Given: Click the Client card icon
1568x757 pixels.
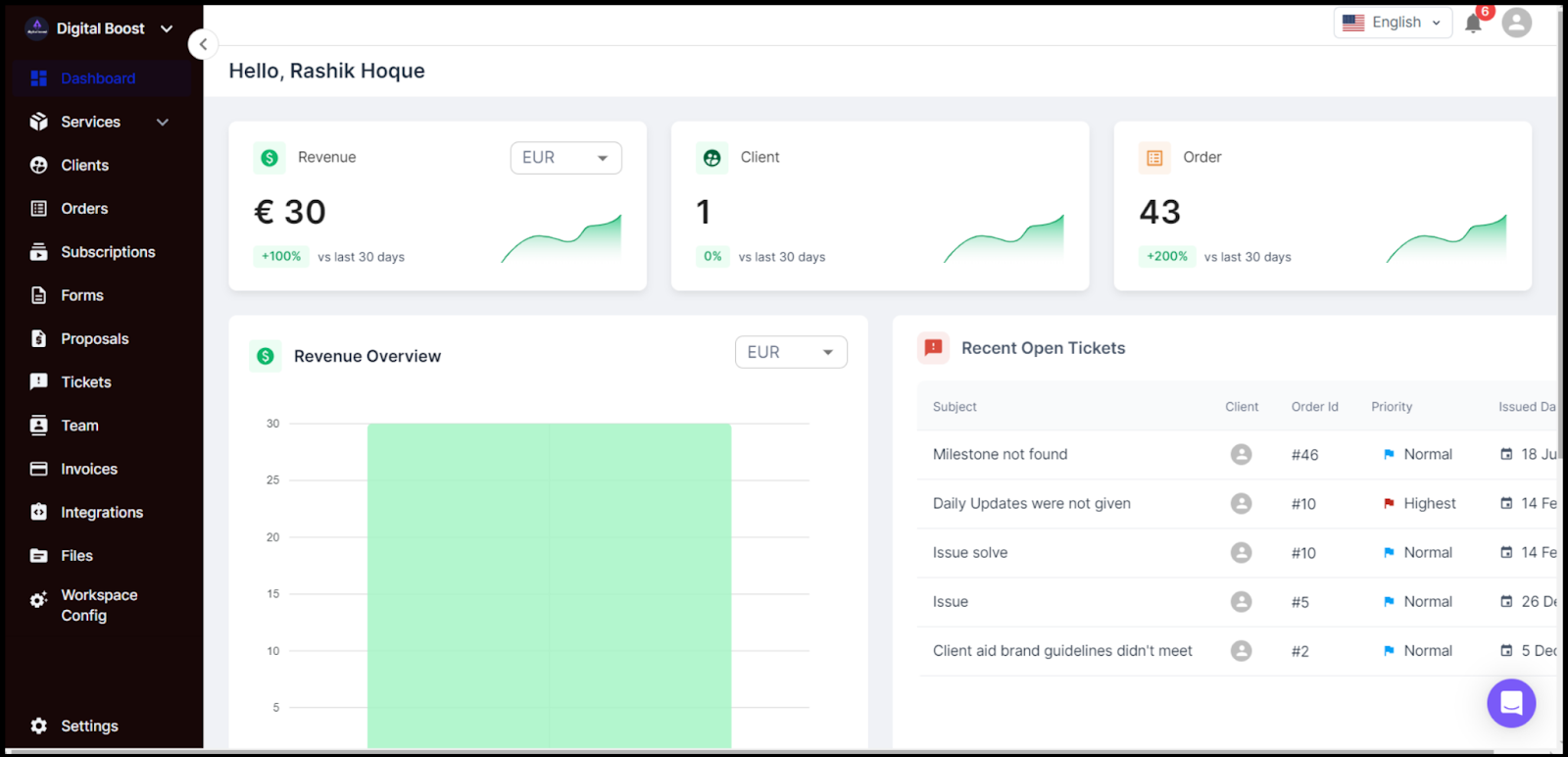Looking at the screenshot, I should coord(712,158).
